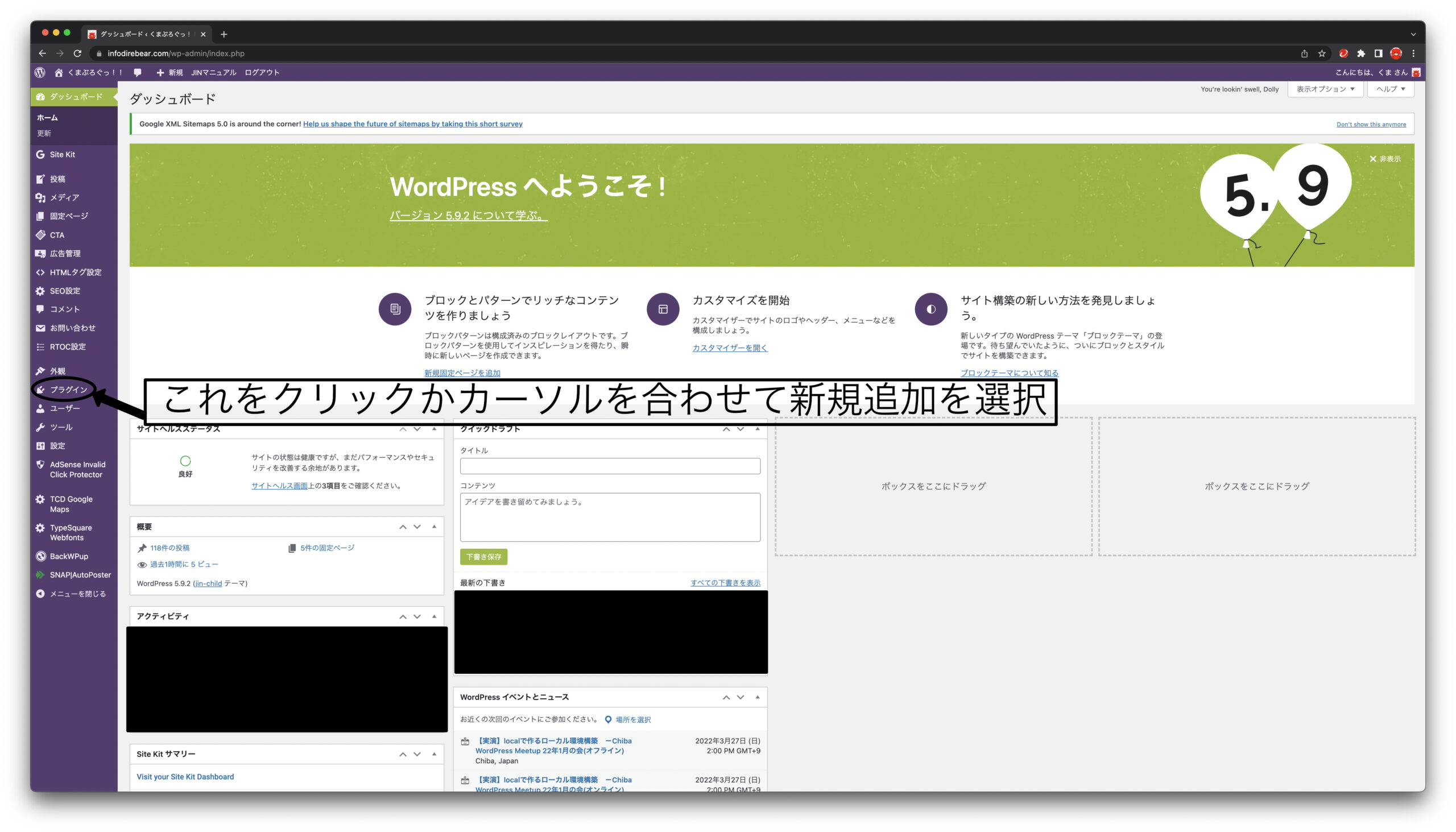Click Don't show this anymore link
Screen dimensions: 1456x832
pyautogui.click(x=1371, y=125)
